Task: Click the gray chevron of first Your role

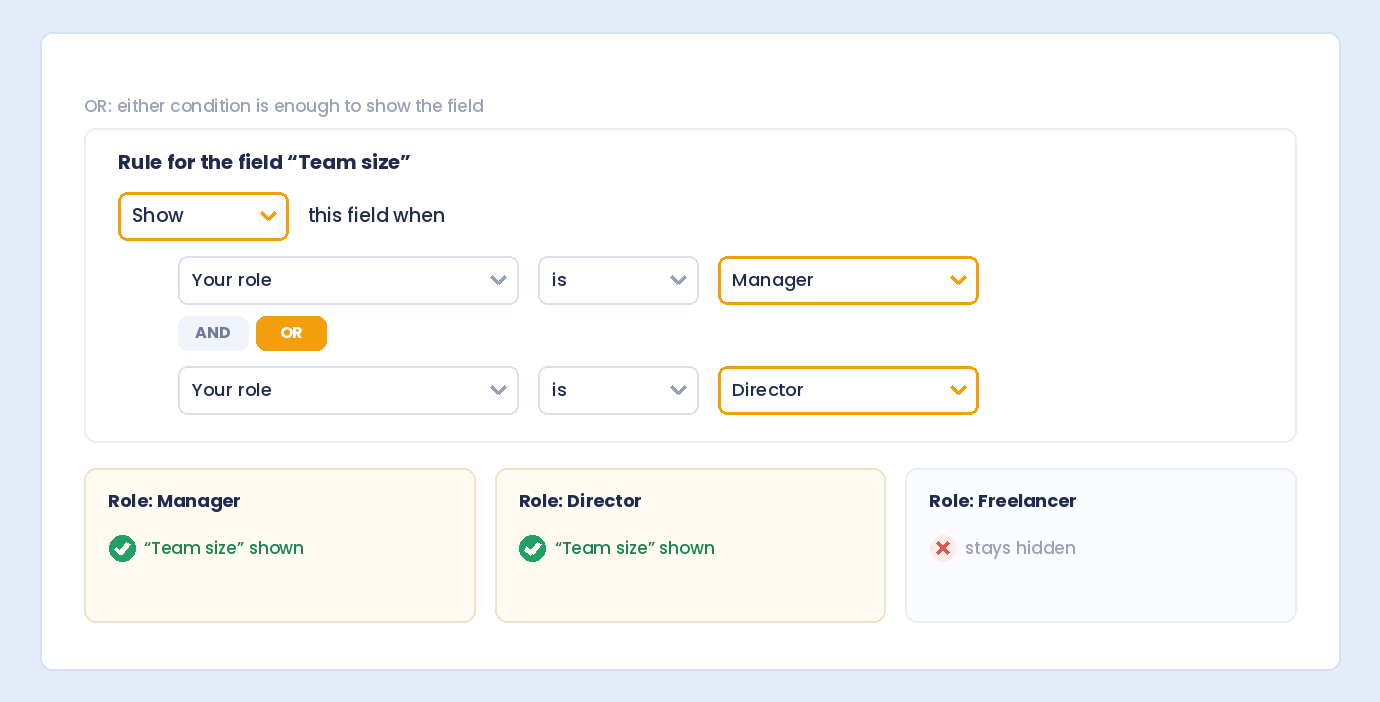Action: 498,280
